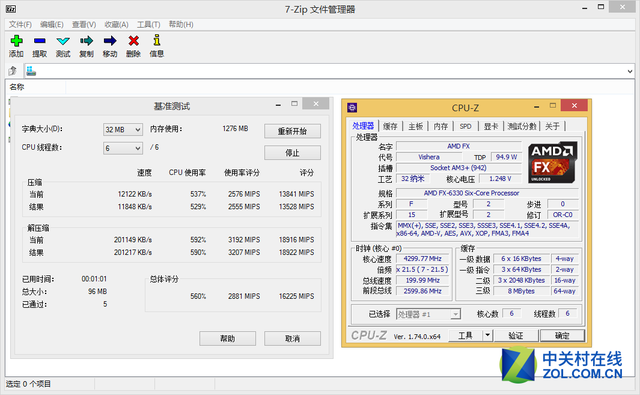Viewport: 640px width, 395px height.
Task: Expand CPU-Z 工具 button dropdown arrow
Action: click(487, 335)
